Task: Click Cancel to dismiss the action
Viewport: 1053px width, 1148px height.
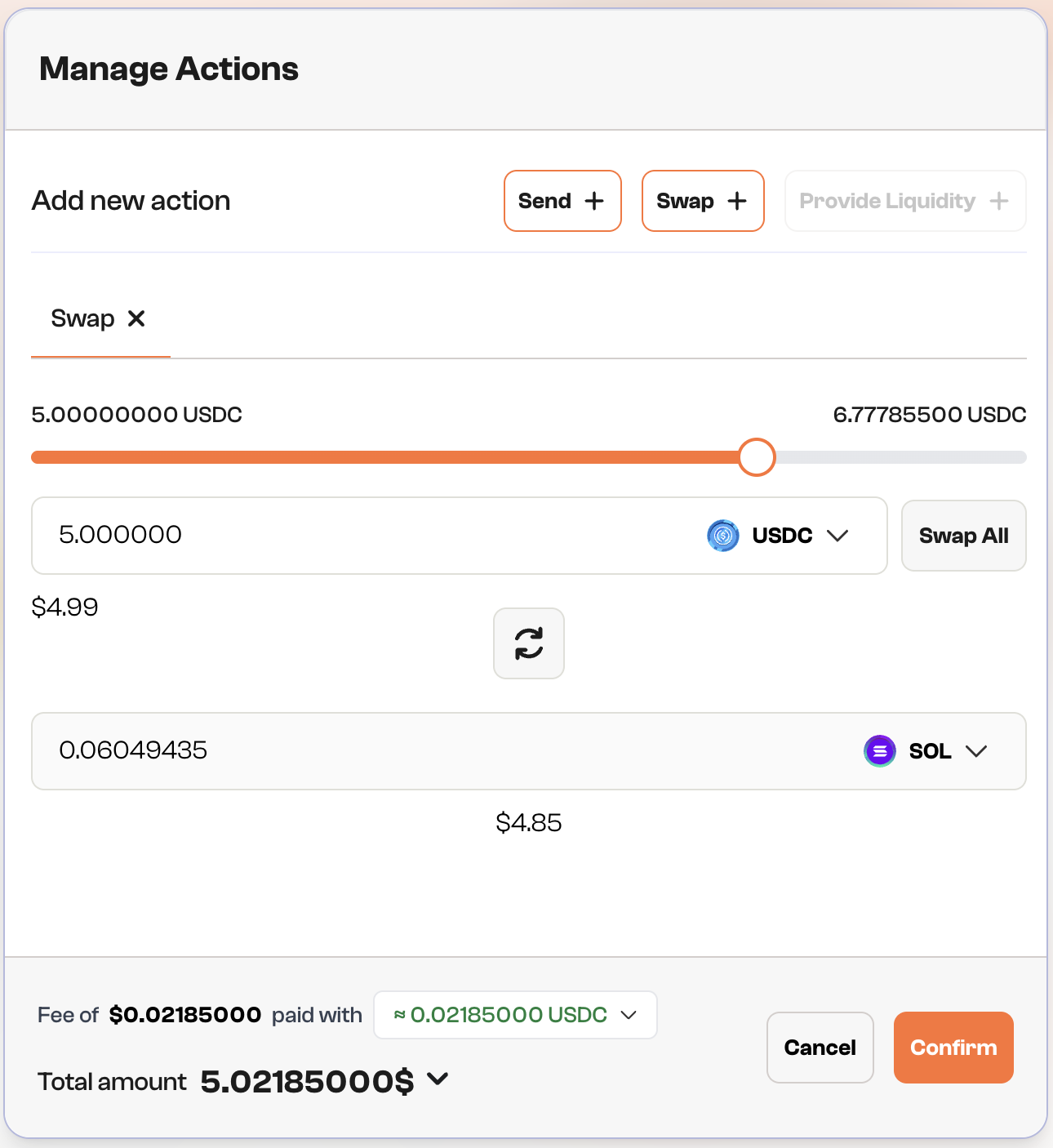Action: [820, 1048]
